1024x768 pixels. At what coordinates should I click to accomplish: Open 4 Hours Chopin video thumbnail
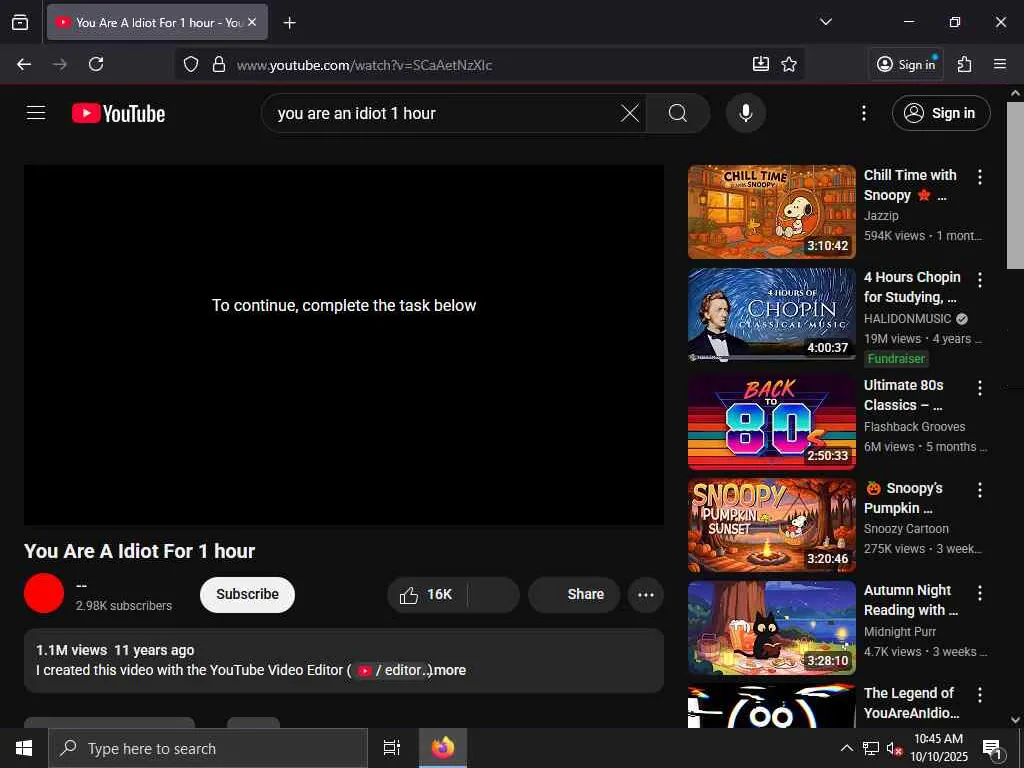(x=771, y=314)
